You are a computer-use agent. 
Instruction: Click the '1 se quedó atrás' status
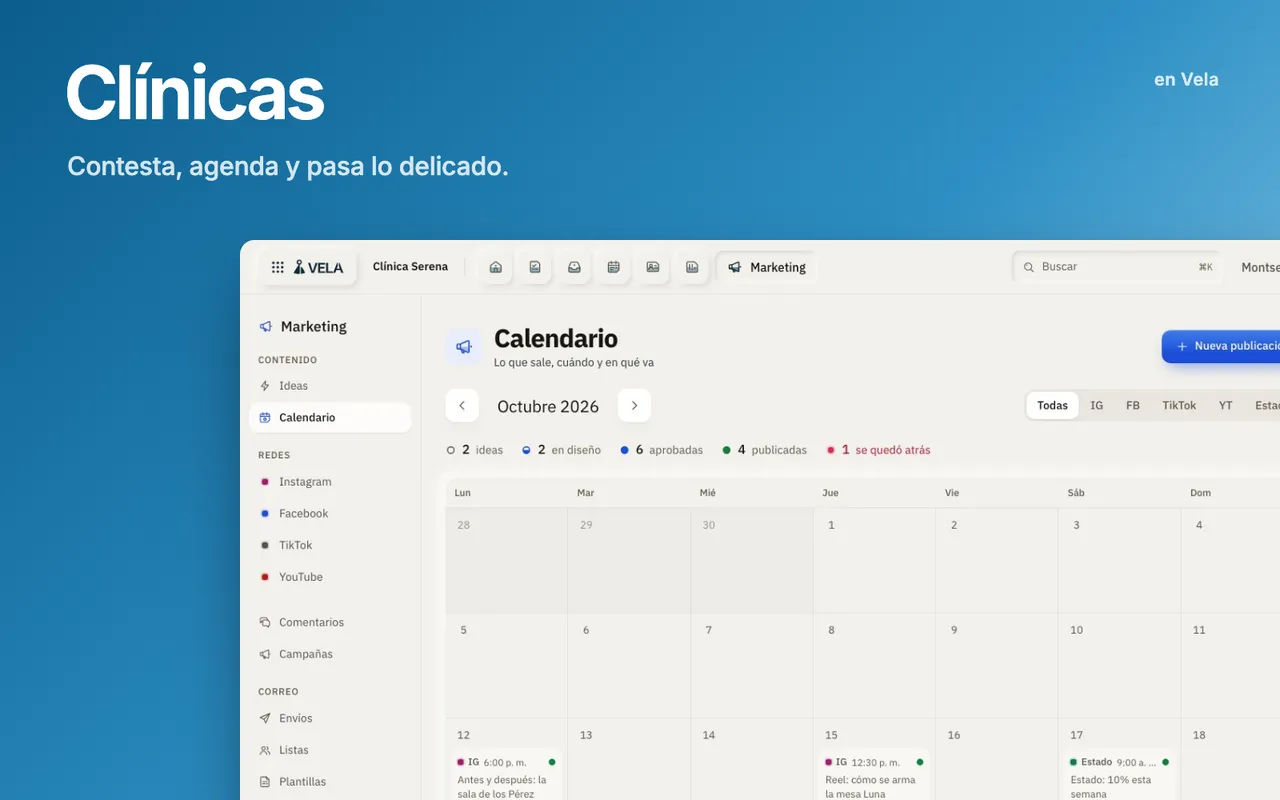tap(878, 450)
